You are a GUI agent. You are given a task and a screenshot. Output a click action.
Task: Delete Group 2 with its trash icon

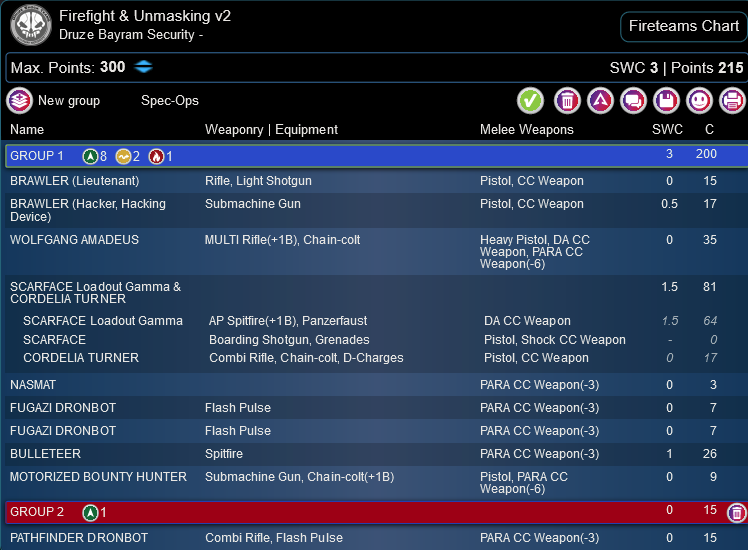[737, 513]
